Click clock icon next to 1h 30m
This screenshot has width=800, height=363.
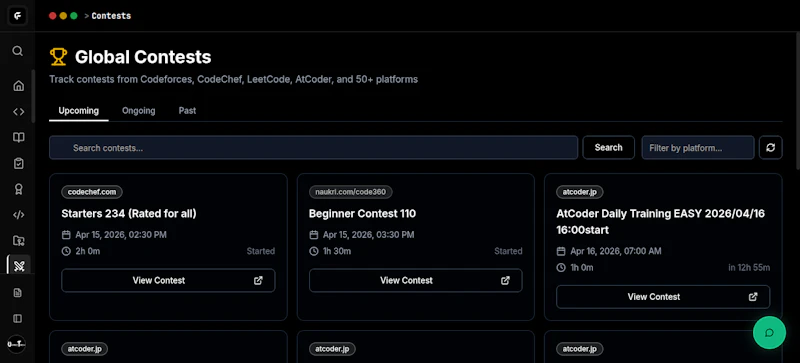(x=313, y=251)
